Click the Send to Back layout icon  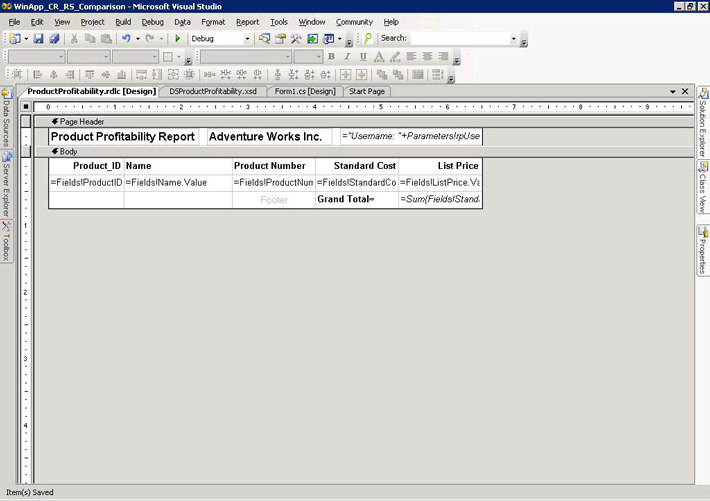pos(398,74)
